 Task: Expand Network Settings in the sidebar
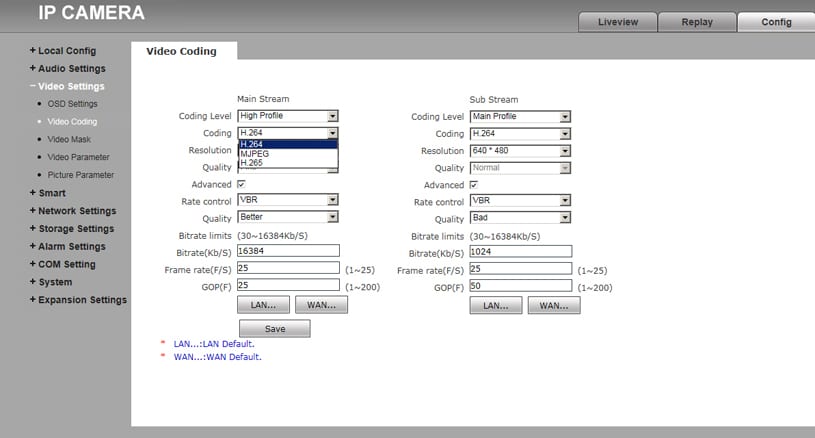point(76,211)
